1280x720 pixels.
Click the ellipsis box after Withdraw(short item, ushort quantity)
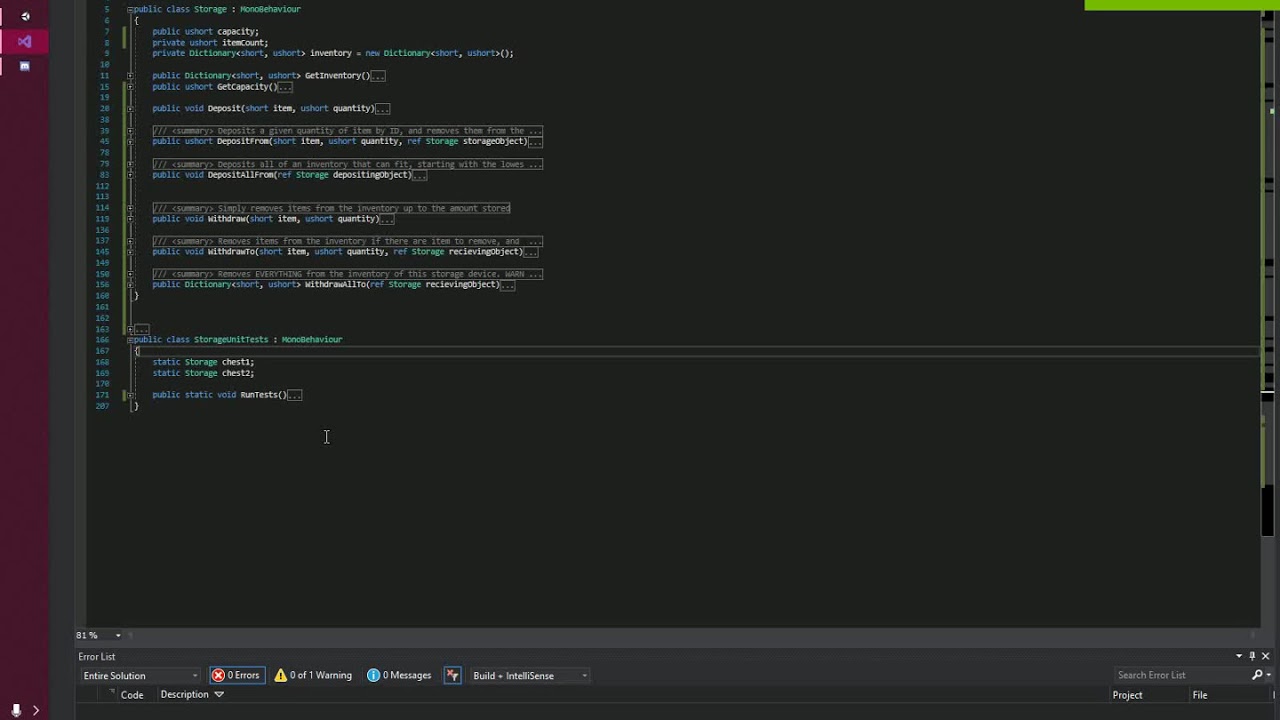(387, 219)
